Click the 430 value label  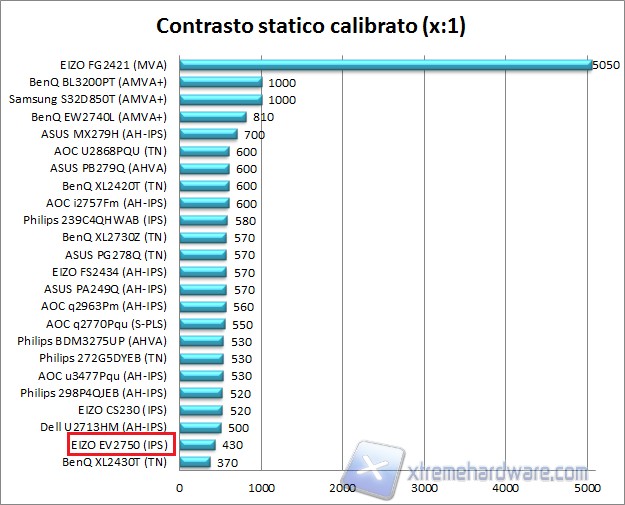click(233, 445)
